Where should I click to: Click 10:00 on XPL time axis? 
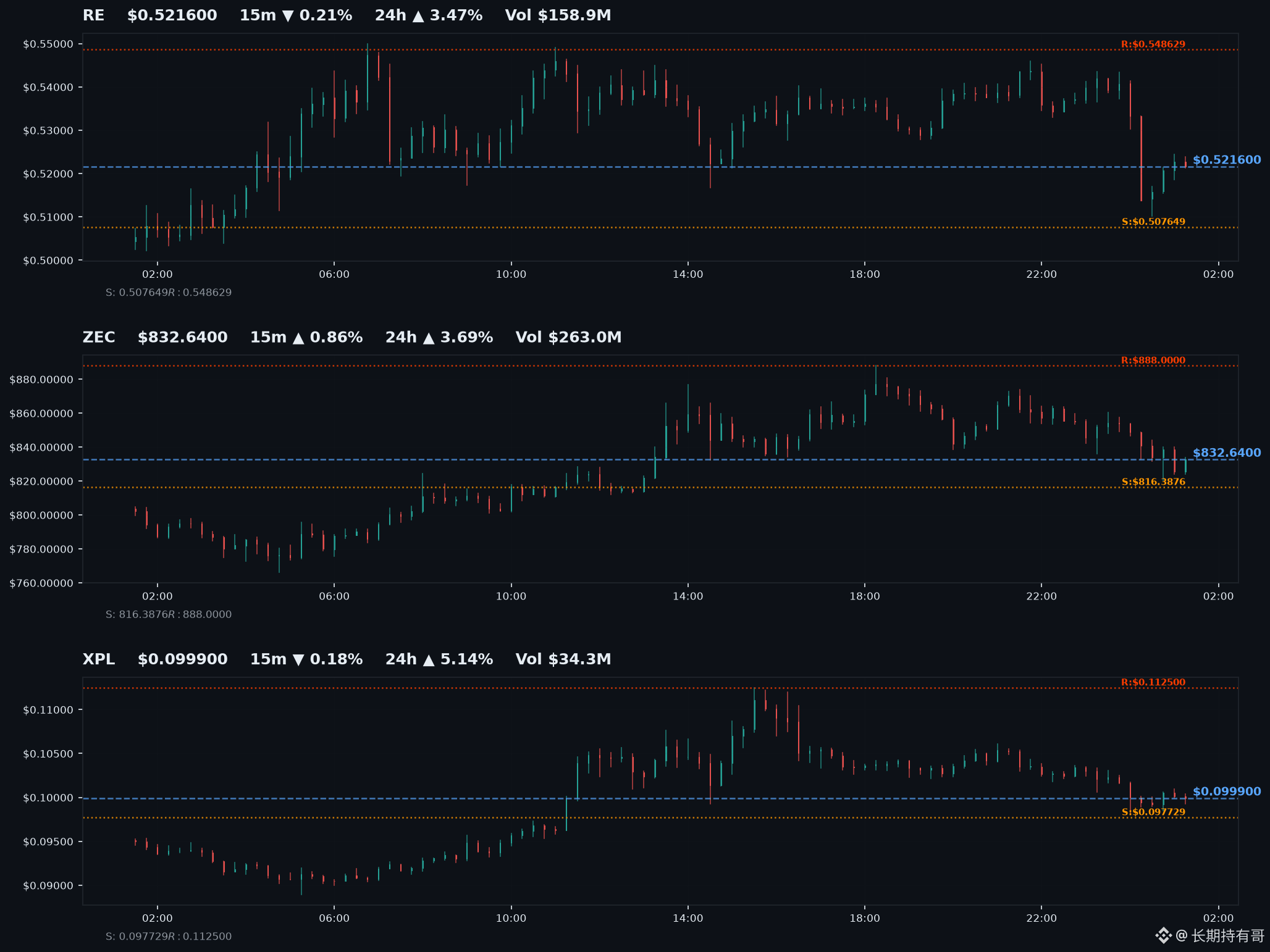point(511,919)
